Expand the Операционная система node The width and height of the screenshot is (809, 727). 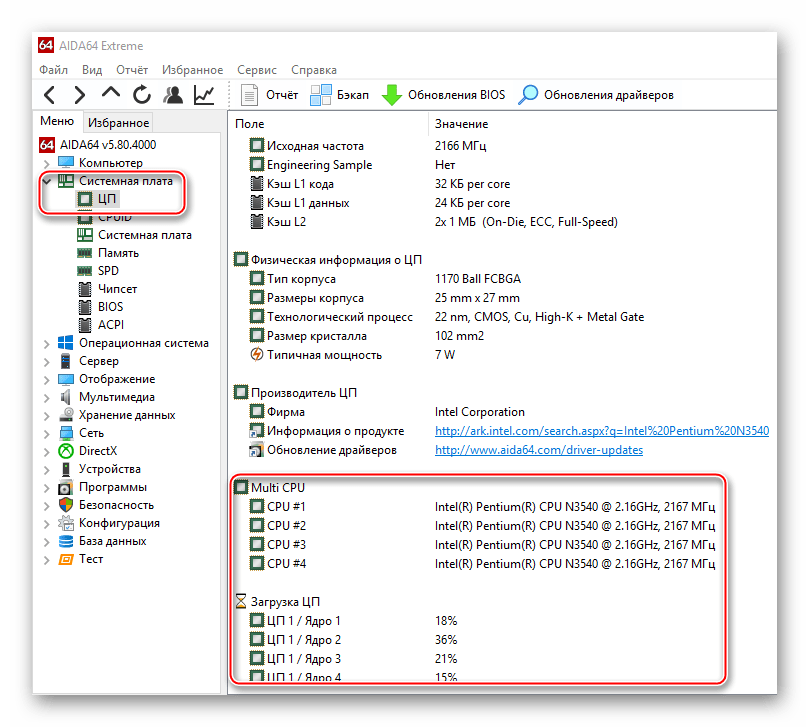tap(46, 343)
